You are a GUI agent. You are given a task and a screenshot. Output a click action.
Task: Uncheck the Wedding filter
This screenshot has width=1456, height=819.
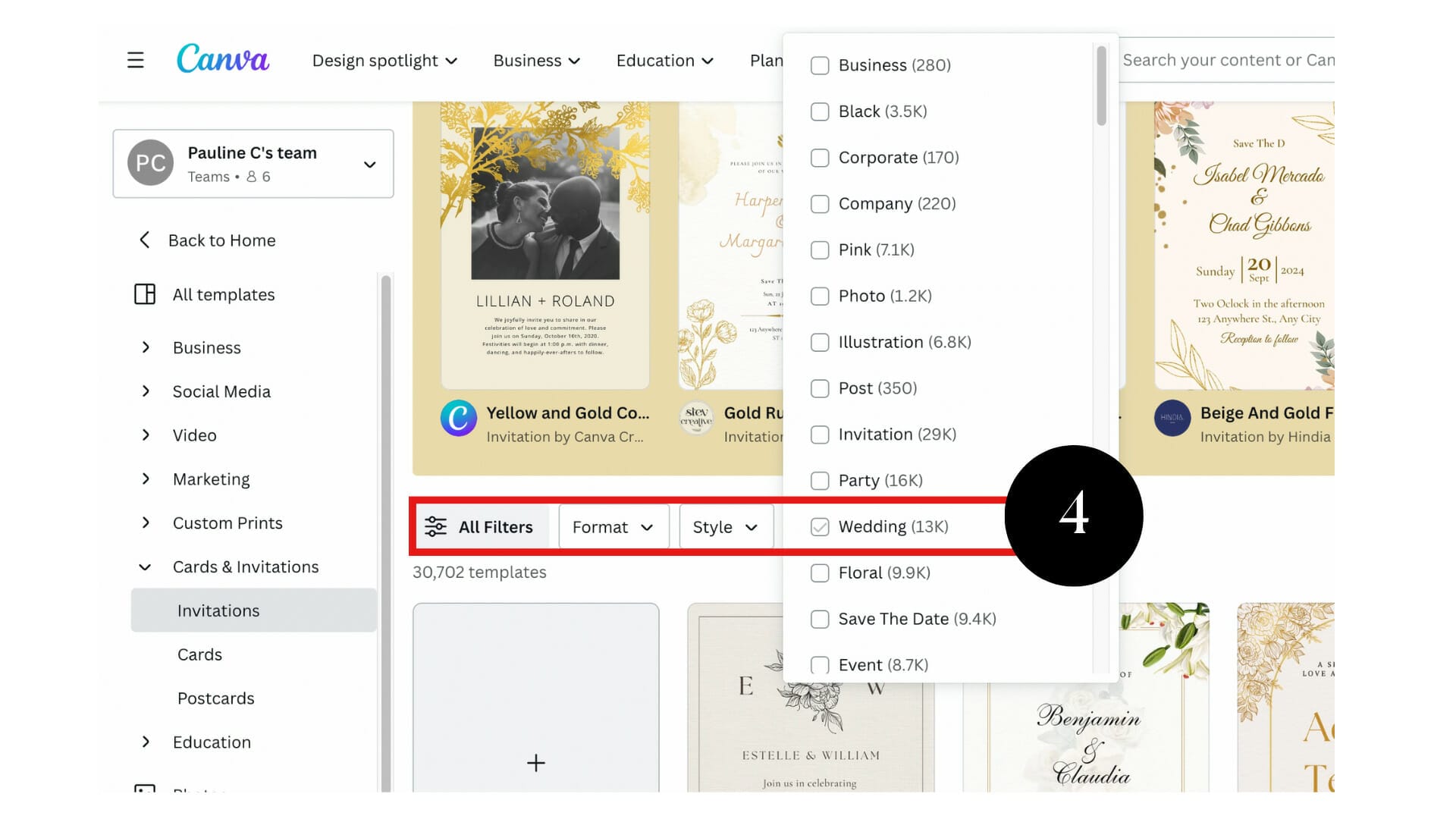[820, 526]
